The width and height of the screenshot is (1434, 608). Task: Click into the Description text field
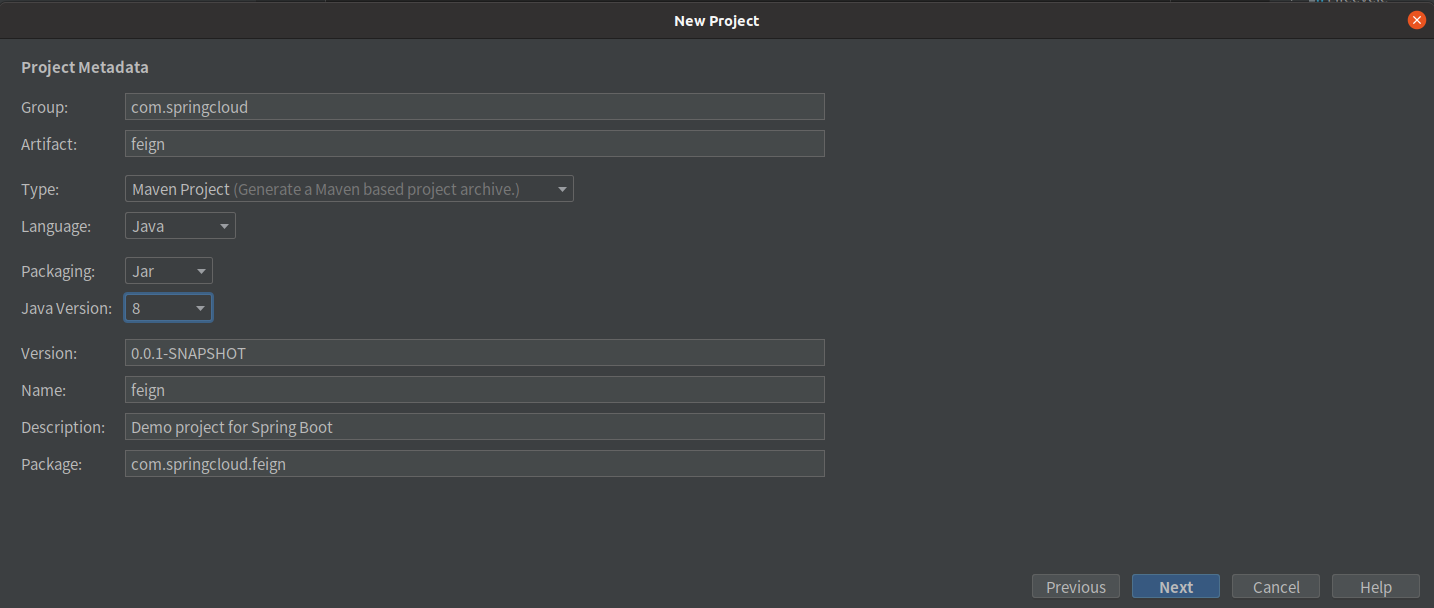[x=474, y=427]
